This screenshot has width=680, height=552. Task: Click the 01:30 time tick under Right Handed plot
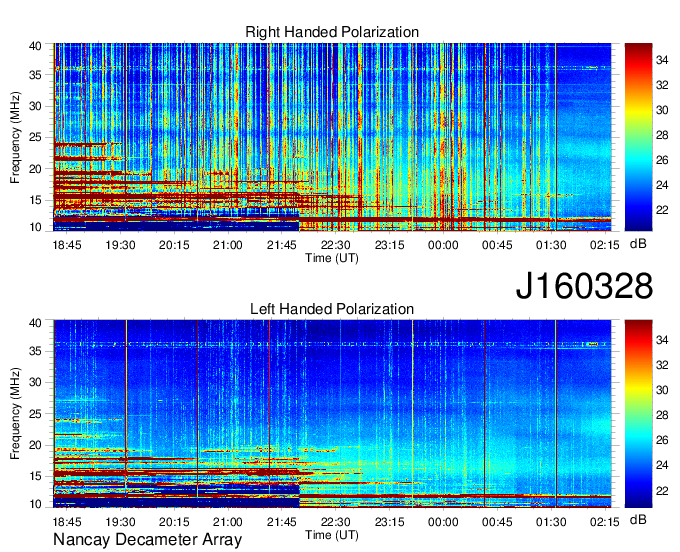(551, 245)
